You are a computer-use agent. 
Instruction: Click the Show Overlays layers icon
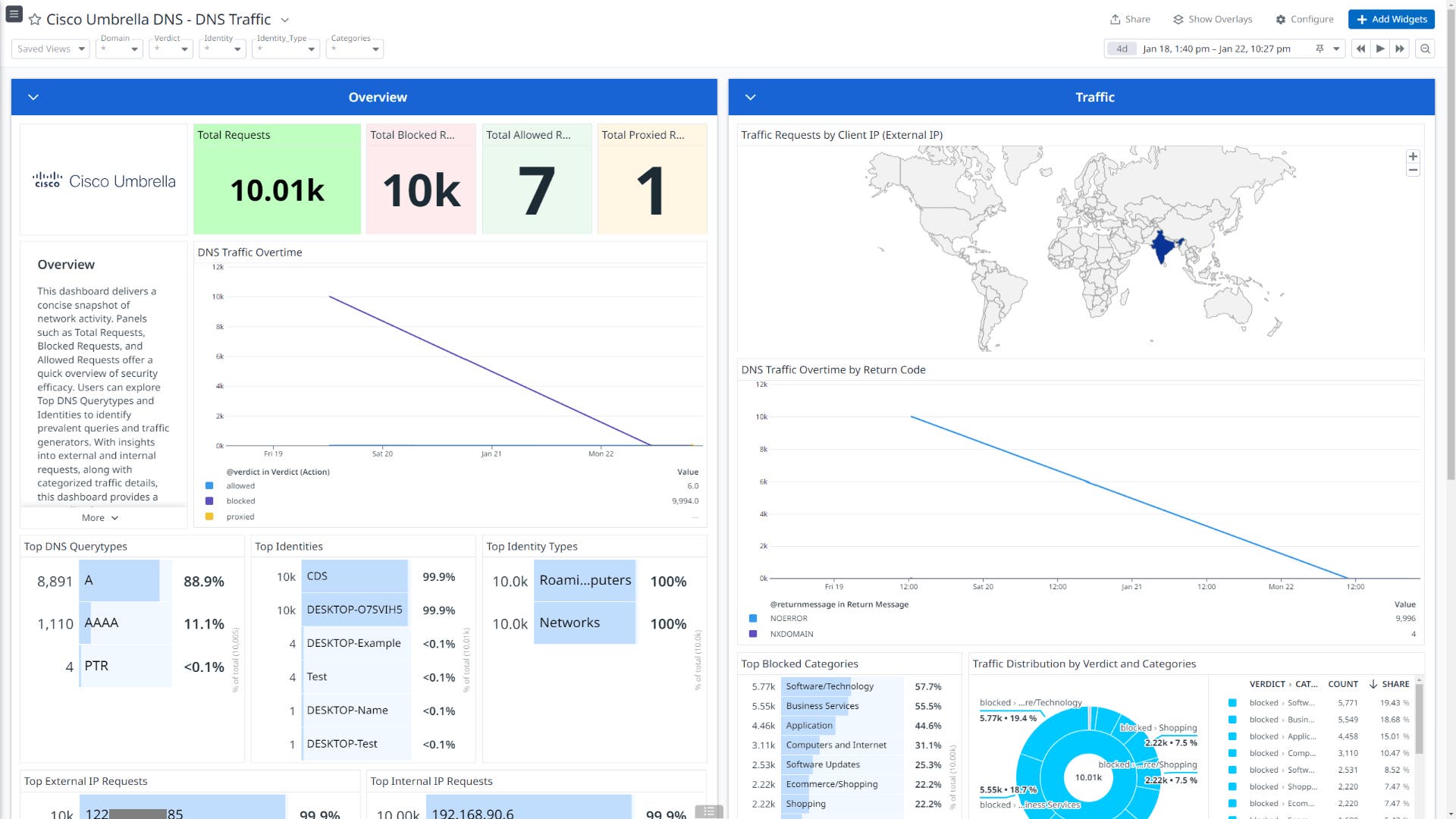coord(1212,19)
